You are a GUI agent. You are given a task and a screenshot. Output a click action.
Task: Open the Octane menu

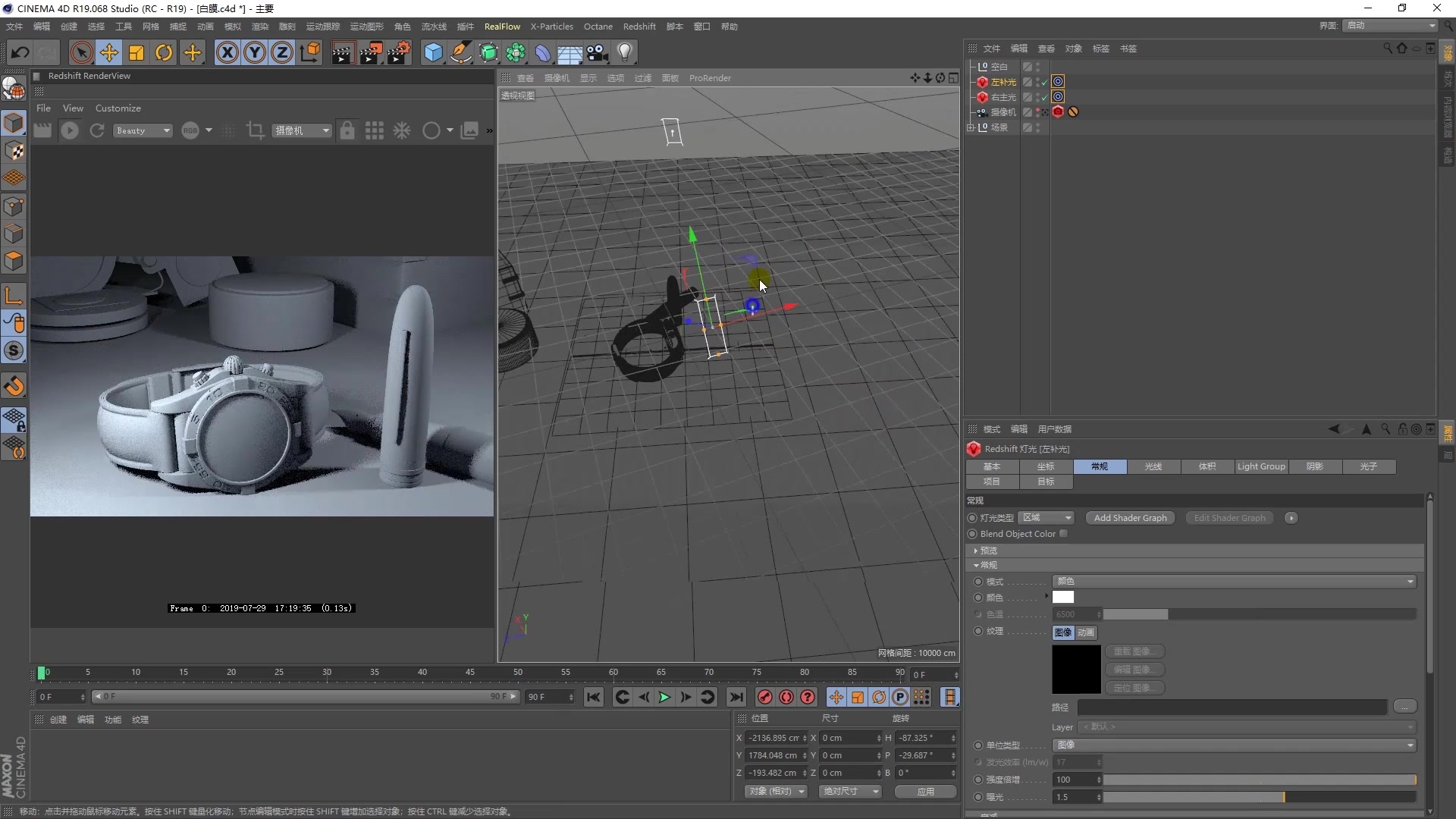(598, 26)
